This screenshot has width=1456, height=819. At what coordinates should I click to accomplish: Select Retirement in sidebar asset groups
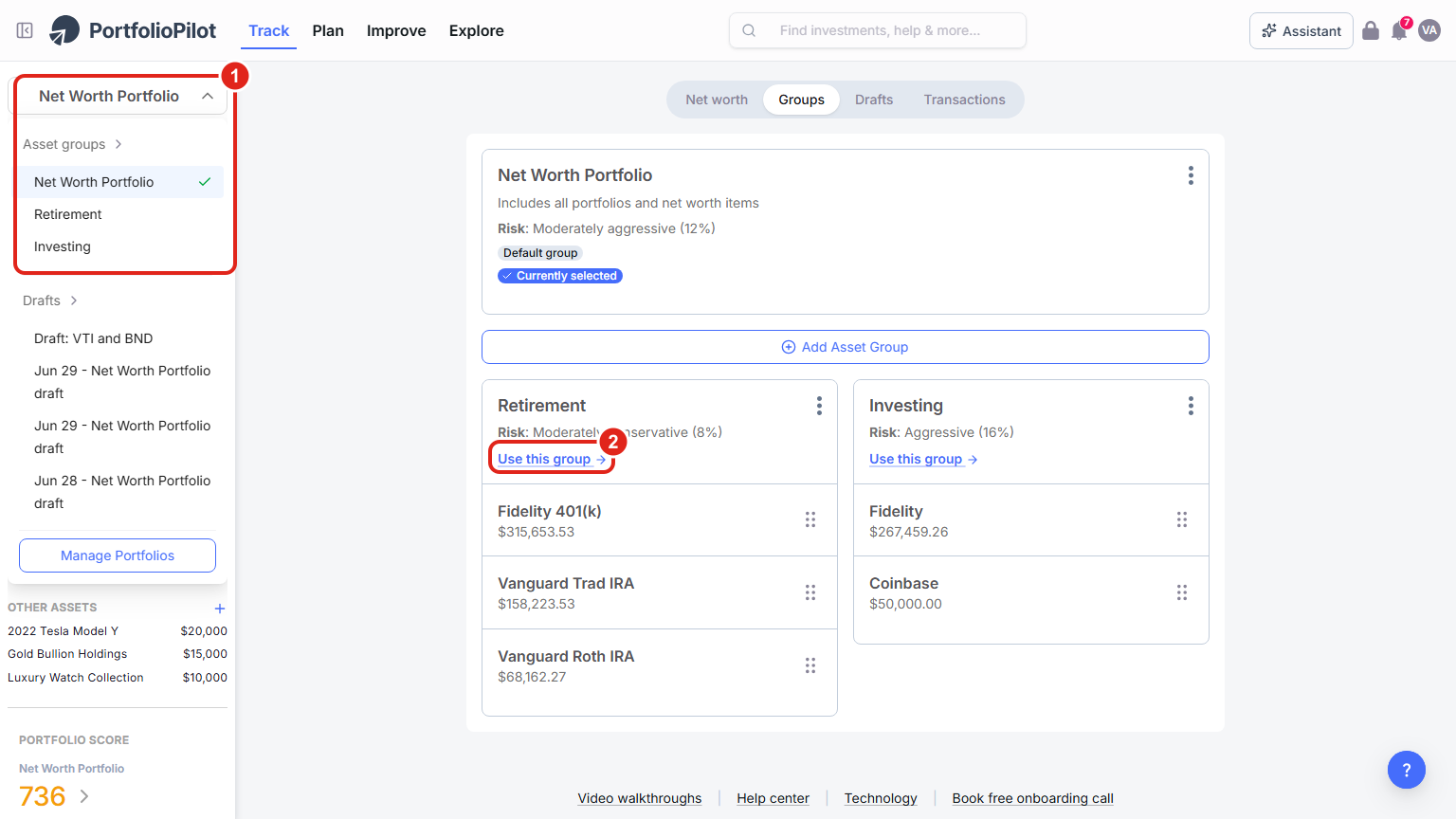[x=121, y=214]
